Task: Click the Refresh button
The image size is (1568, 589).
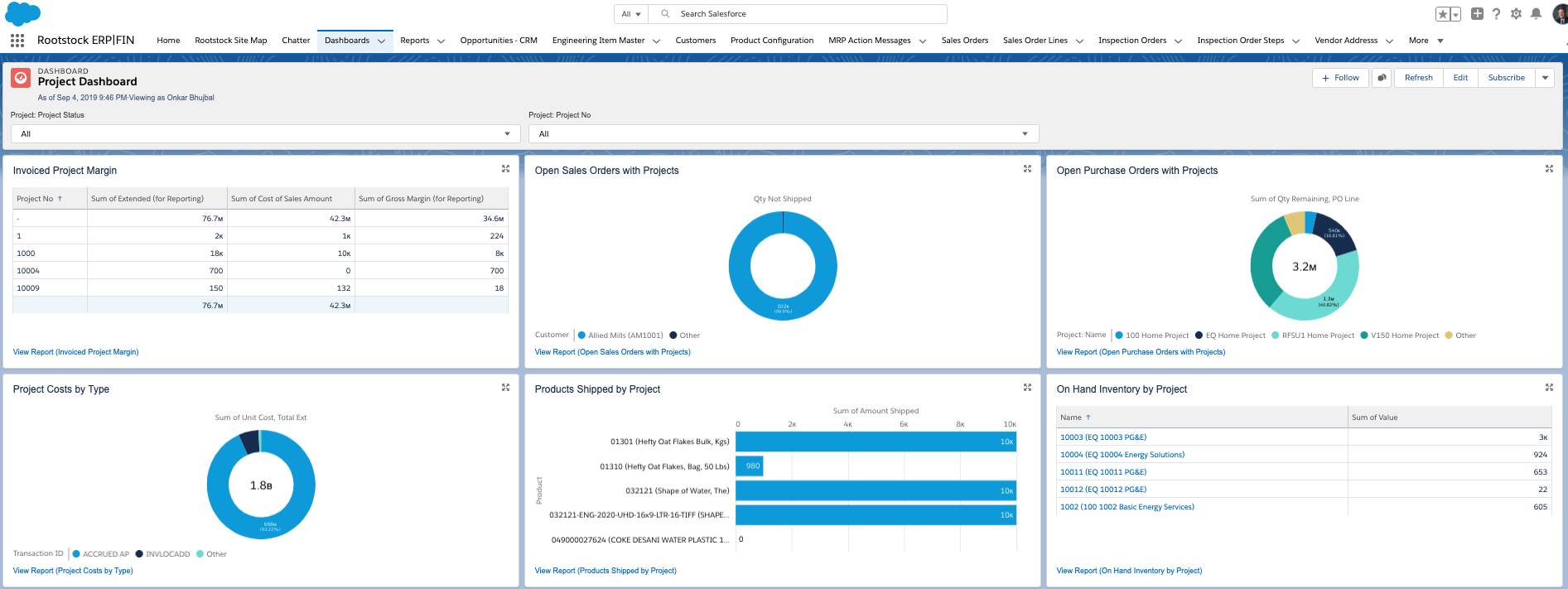Action: [1419, 78]
